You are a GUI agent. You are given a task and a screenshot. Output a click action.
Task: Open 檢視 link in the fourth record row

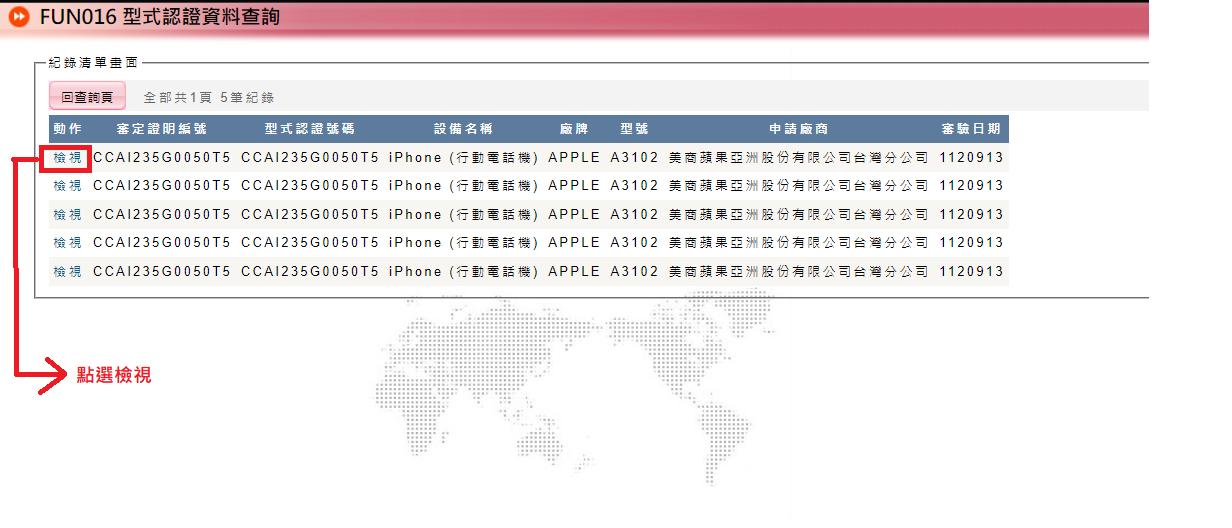pyautogui.click(x=67, y=243)
